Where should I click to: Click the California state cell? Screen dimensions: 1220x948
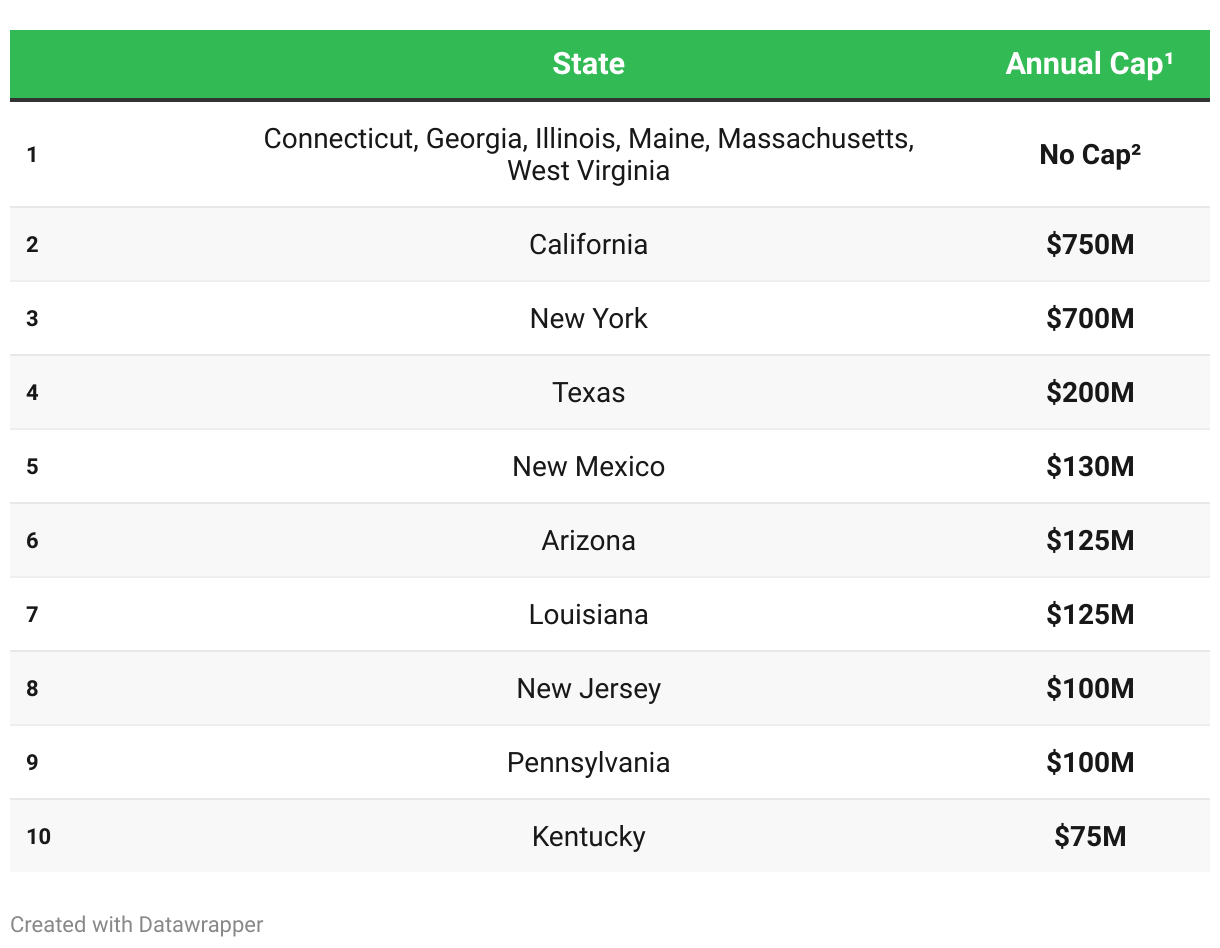point(588,244)
